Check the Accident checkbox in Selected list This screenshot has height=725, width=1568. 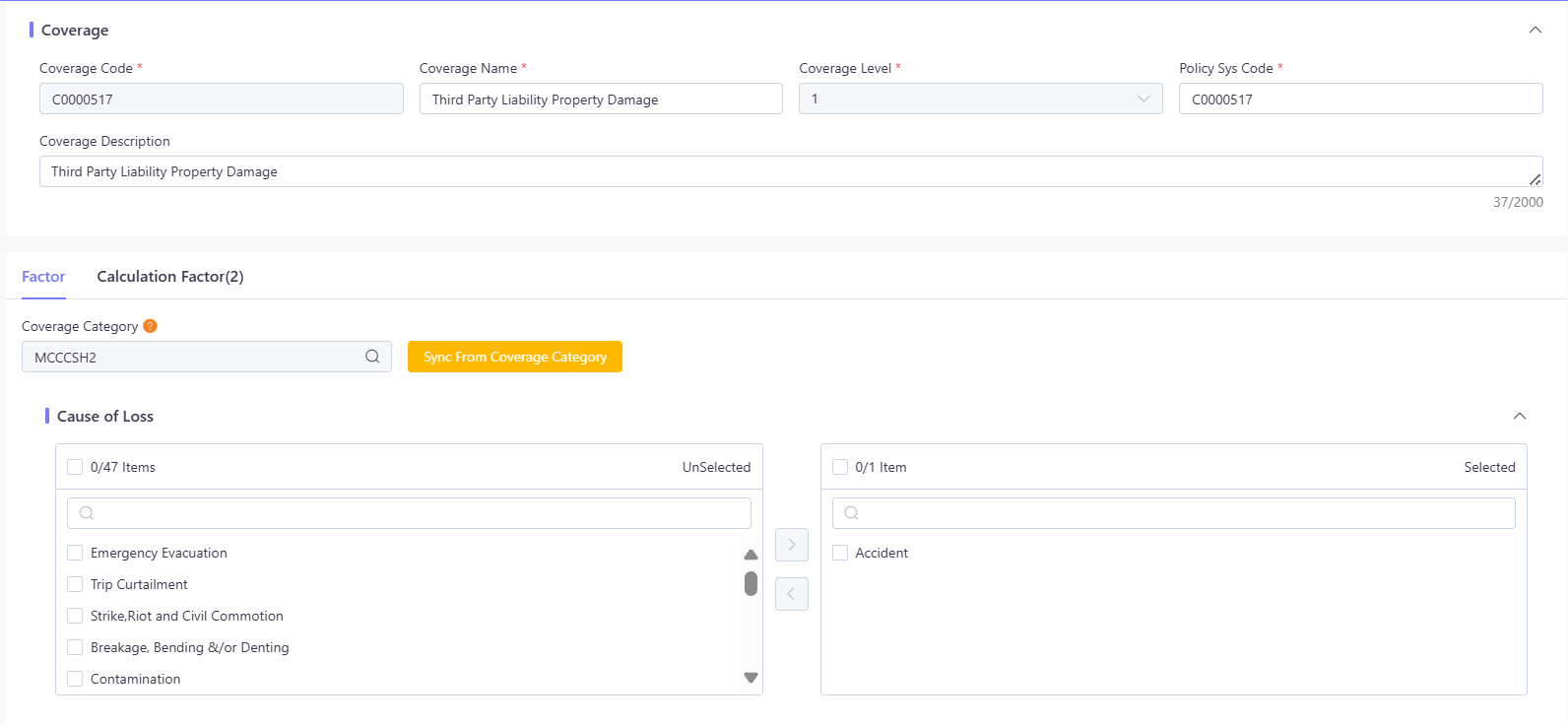tap(840, 553)
